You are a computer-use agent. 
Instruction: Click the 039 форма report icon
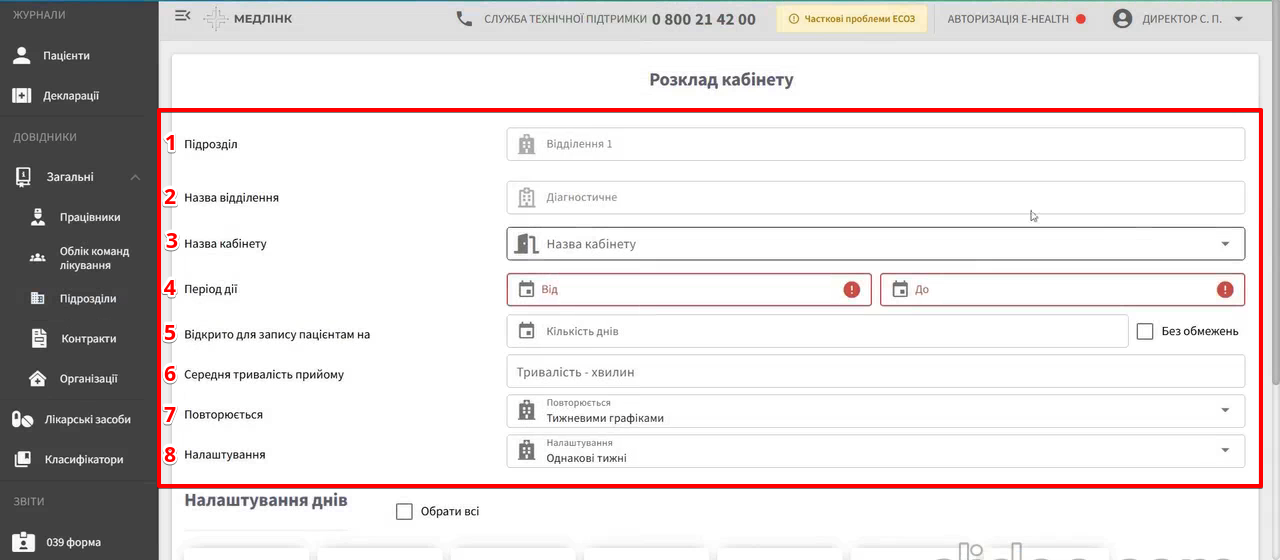(x=22, y=542)
